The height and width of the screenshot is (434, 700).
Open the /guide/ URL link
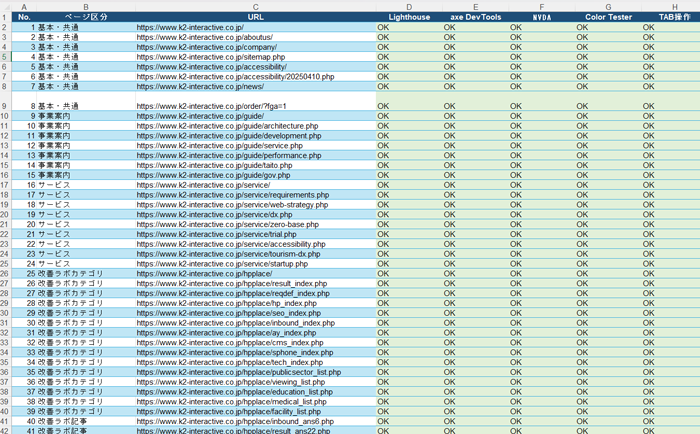click(200, 116)
